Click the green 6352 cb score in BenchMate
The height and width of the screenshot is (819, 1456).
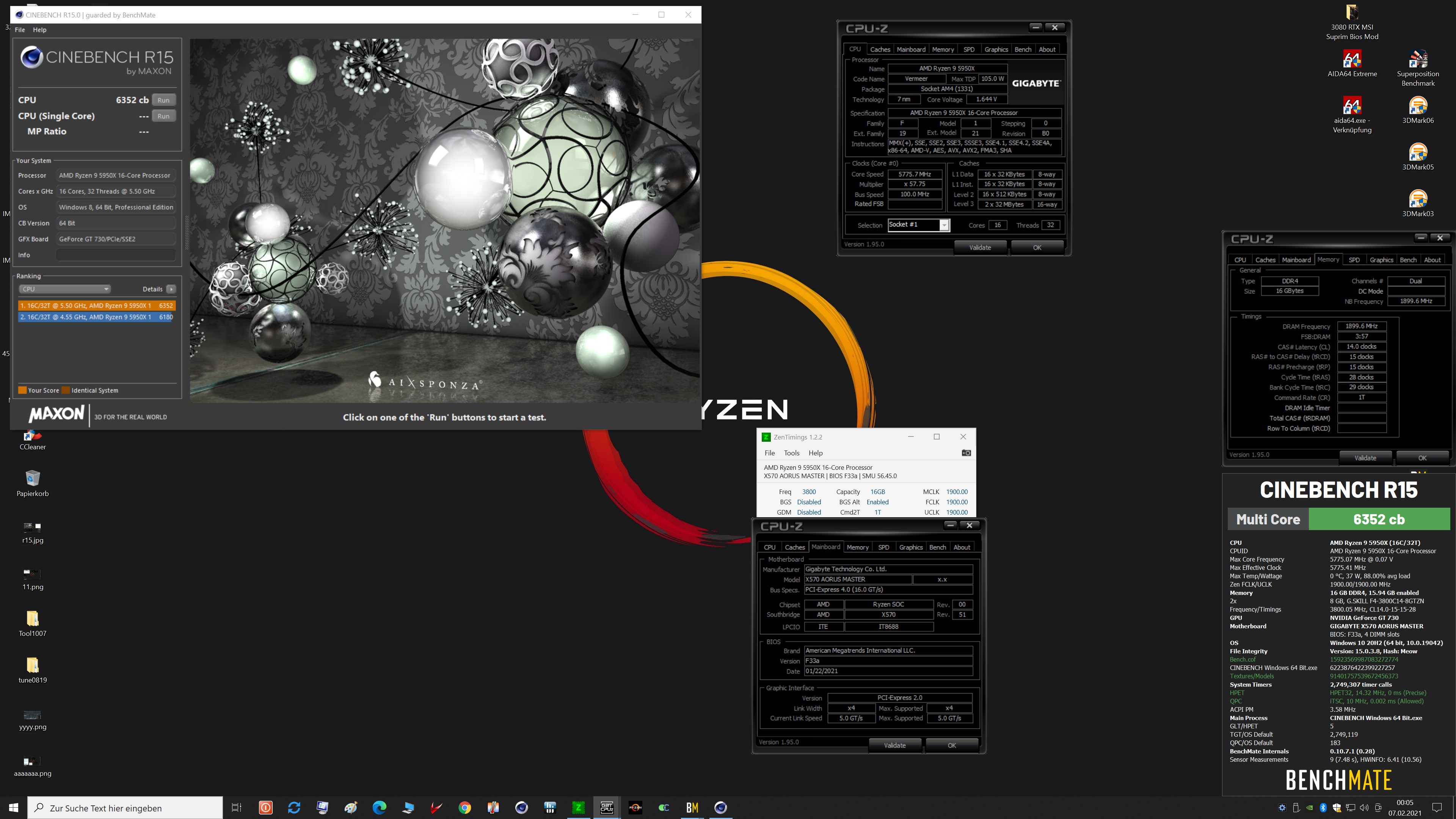tap(1379, 519)
